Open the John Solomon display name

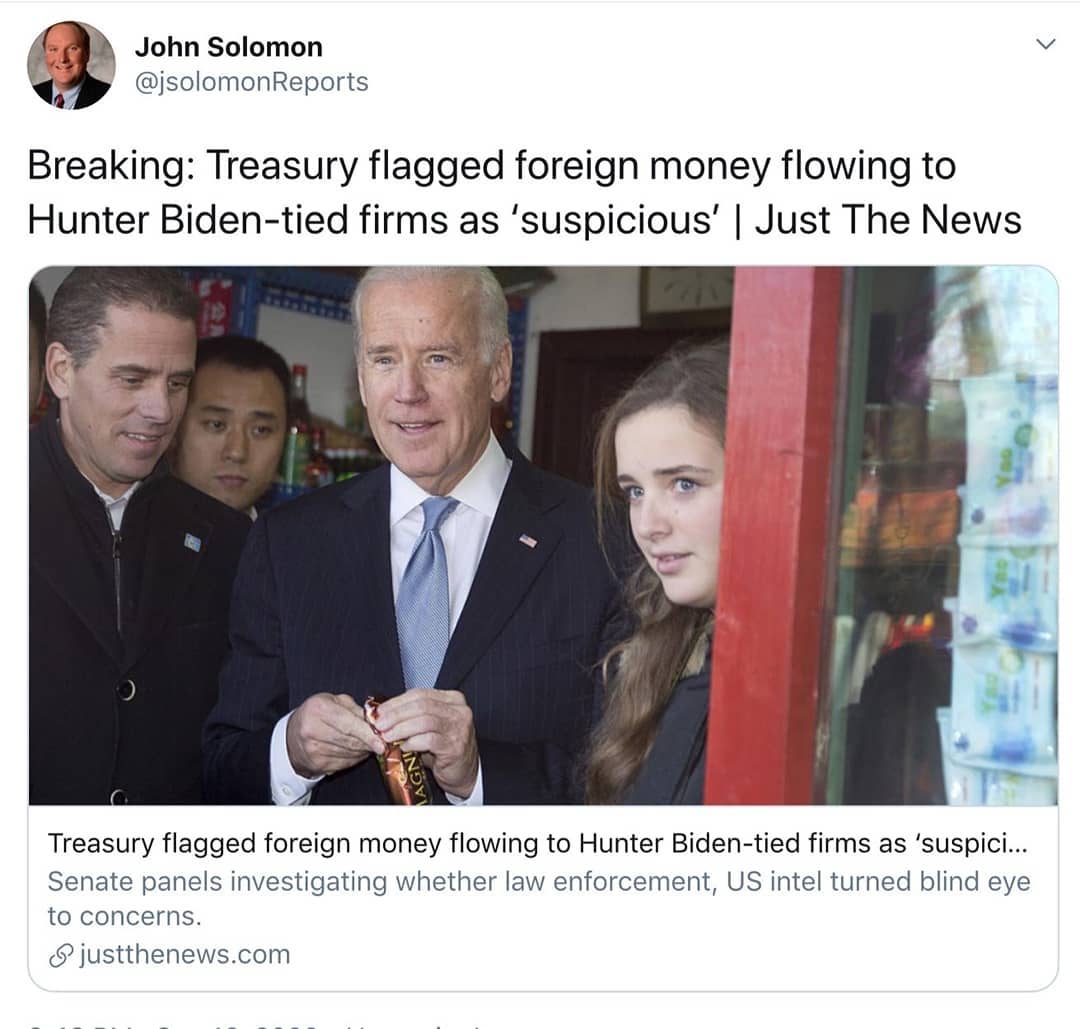[x=229, y=47]
